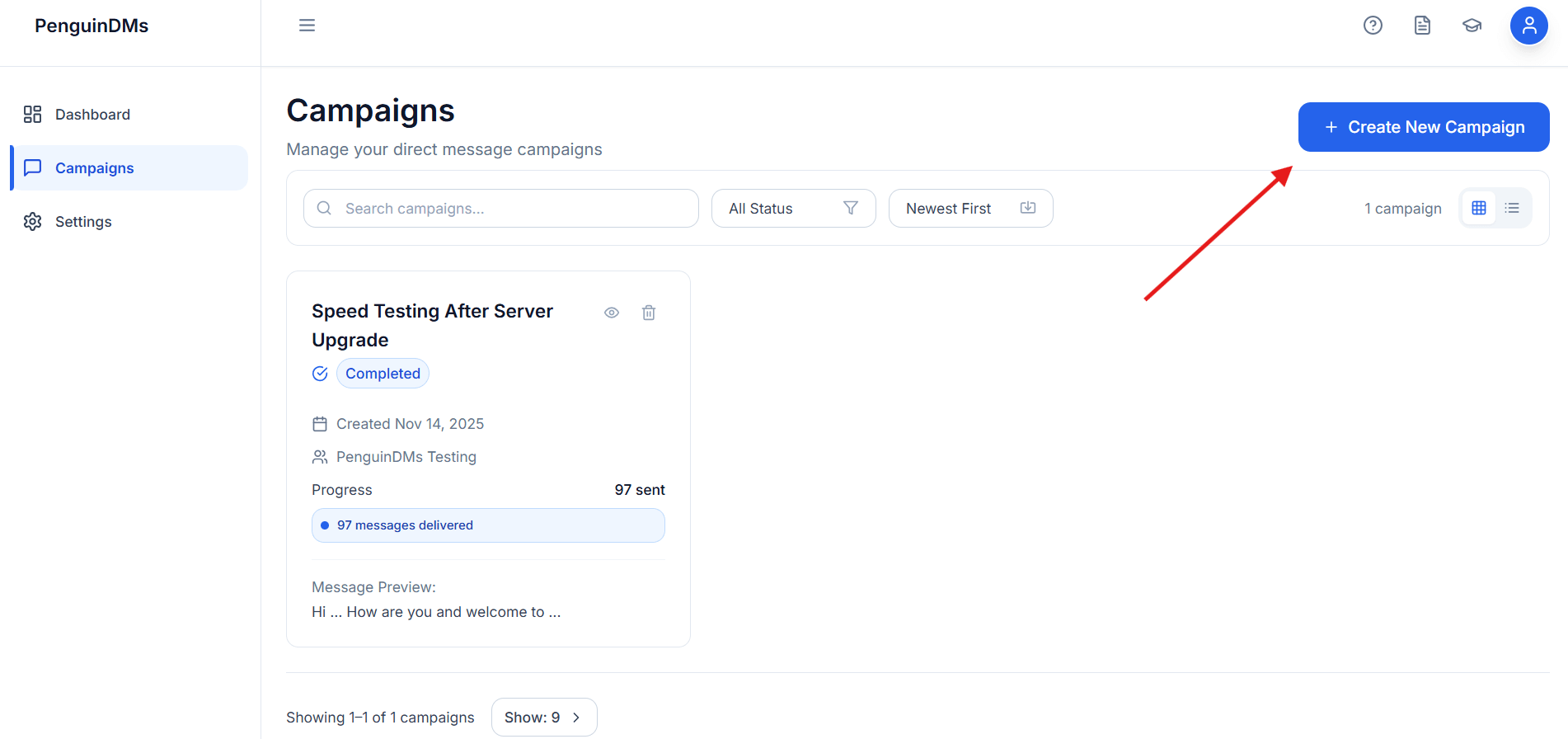
Task: Expand the Show: 9 page size selector
Action: pos(543,718)
